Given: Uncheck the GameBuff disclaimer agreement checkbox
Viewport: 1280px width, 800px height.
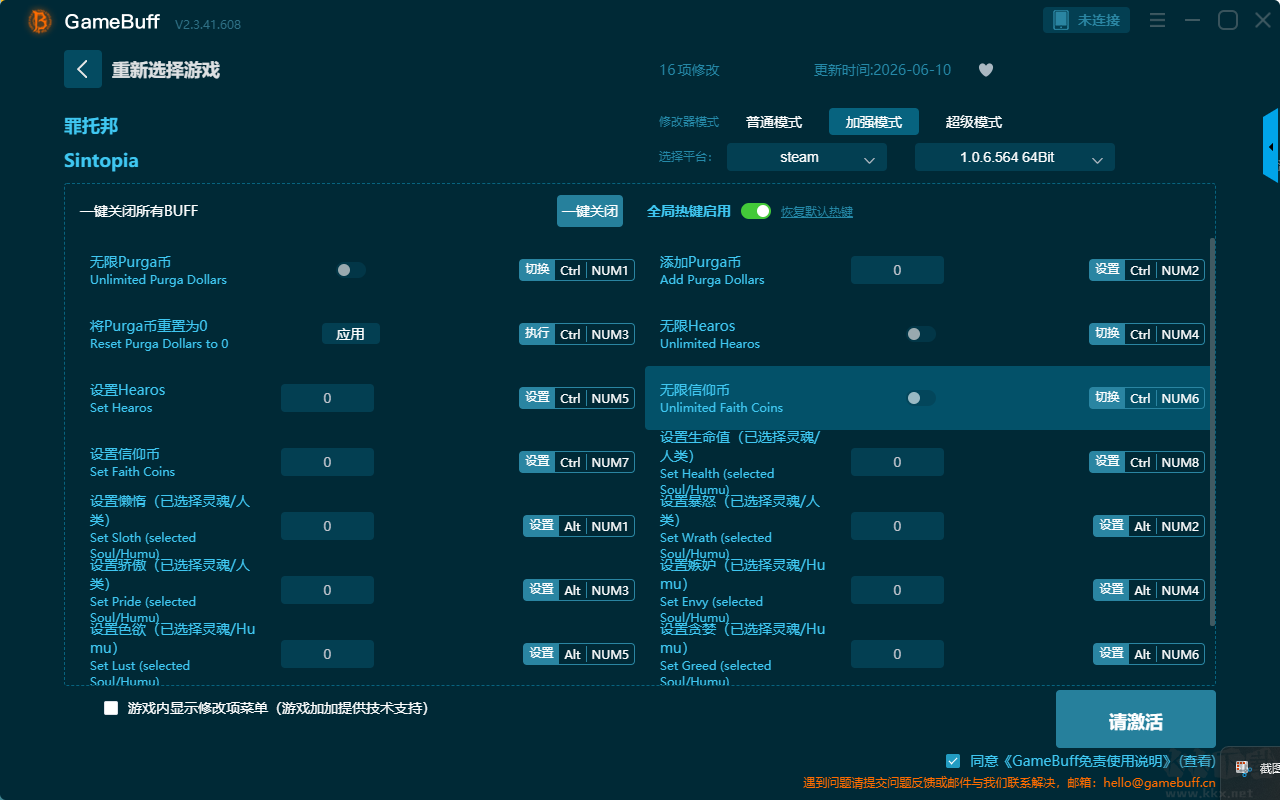Looking at the screenshot, I should click(953, 761).
